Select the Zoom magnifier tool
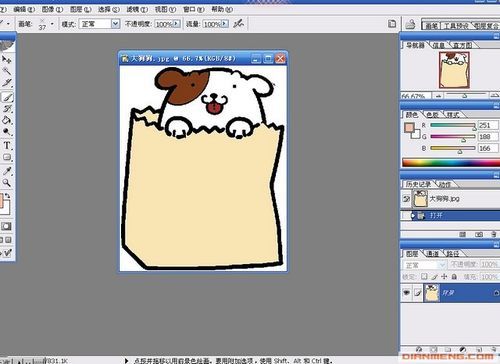This screenshot has width=500, height=364. coord(7,183)
